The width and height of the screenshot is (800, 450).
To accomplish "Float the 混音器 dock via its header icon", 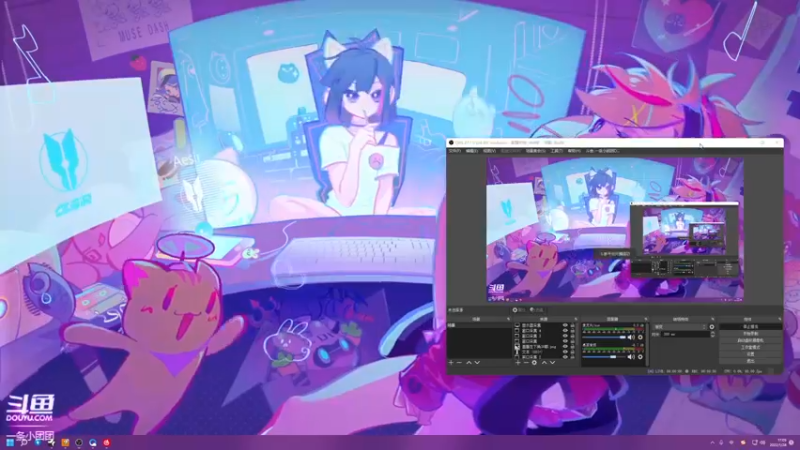I will 645,319.
